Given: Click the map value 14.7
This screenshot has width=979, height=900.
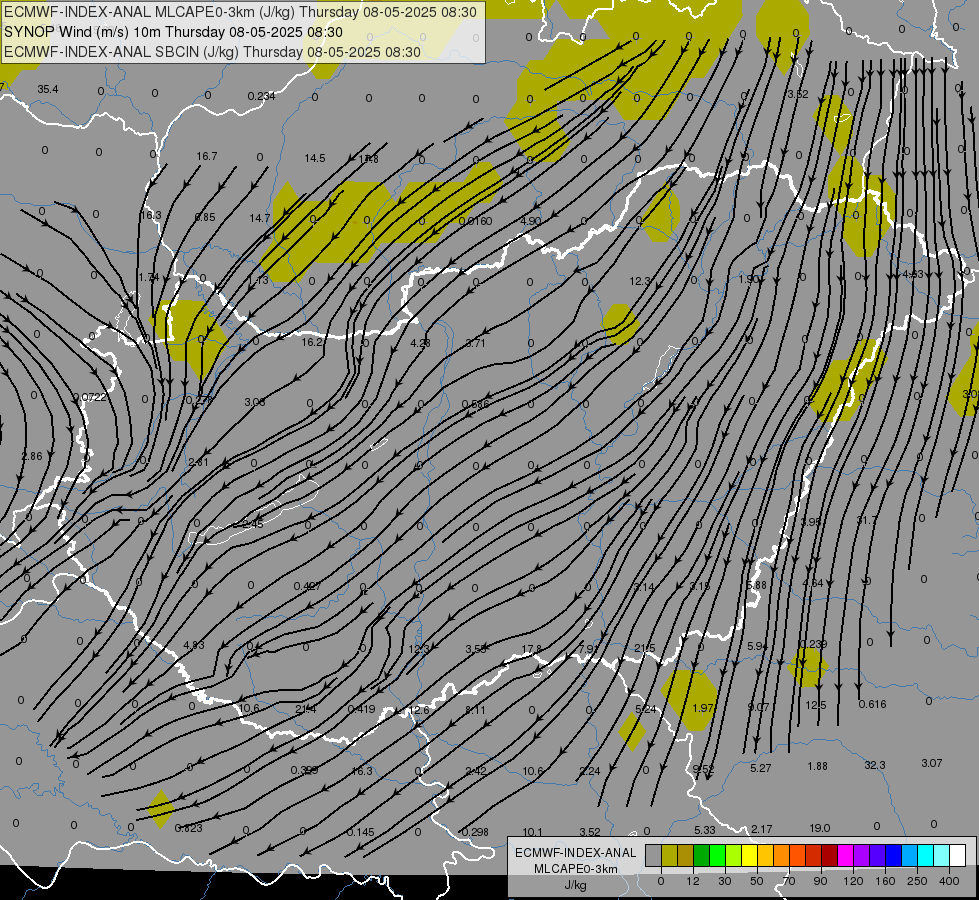Looking at the screenshot, I should point(260,218).
